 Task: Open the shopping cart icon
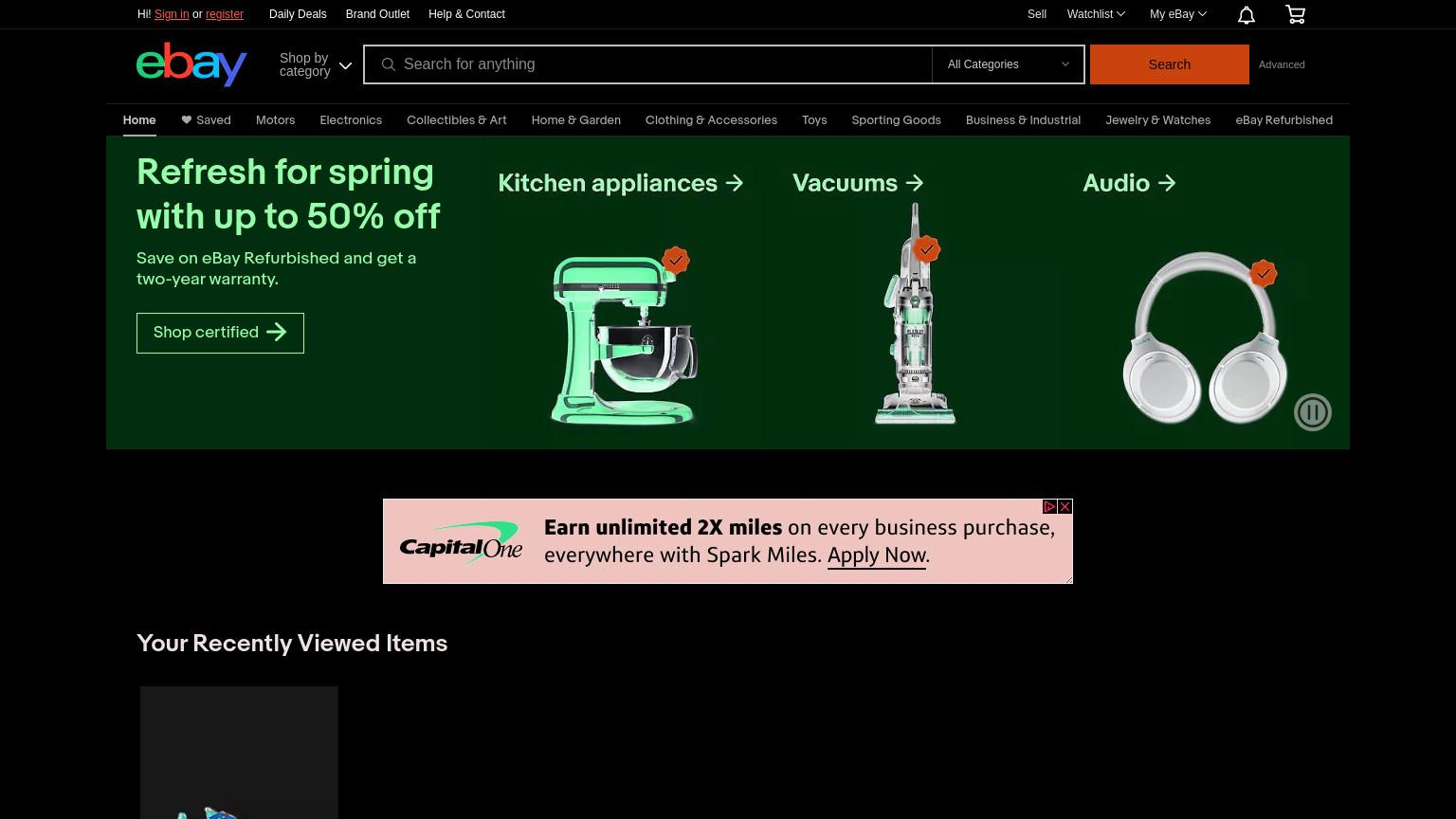(1295, 14)
